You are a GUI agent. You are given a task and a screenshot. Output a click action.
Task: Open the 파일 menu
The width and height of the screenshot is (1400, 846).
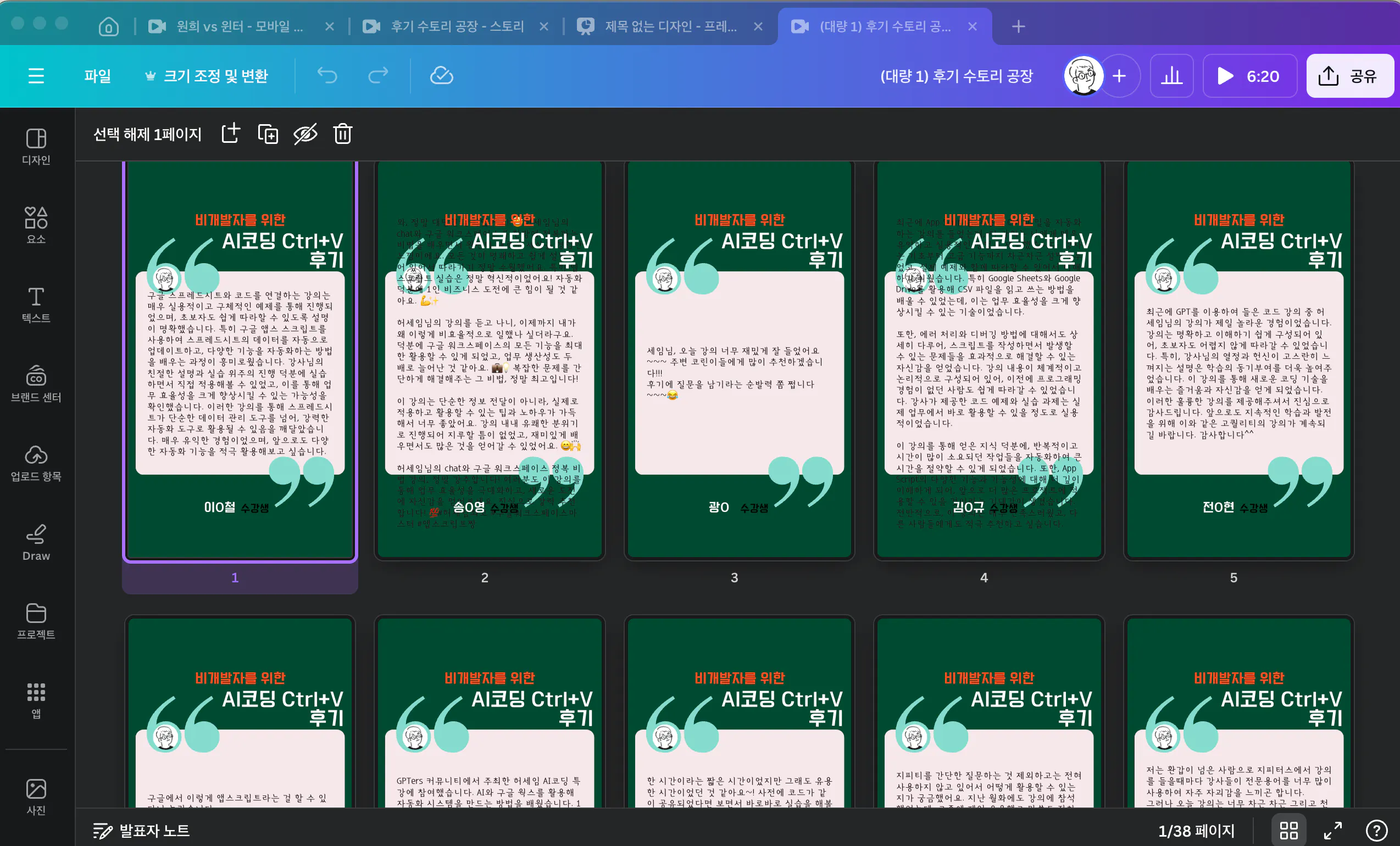(x=97, y=76)
